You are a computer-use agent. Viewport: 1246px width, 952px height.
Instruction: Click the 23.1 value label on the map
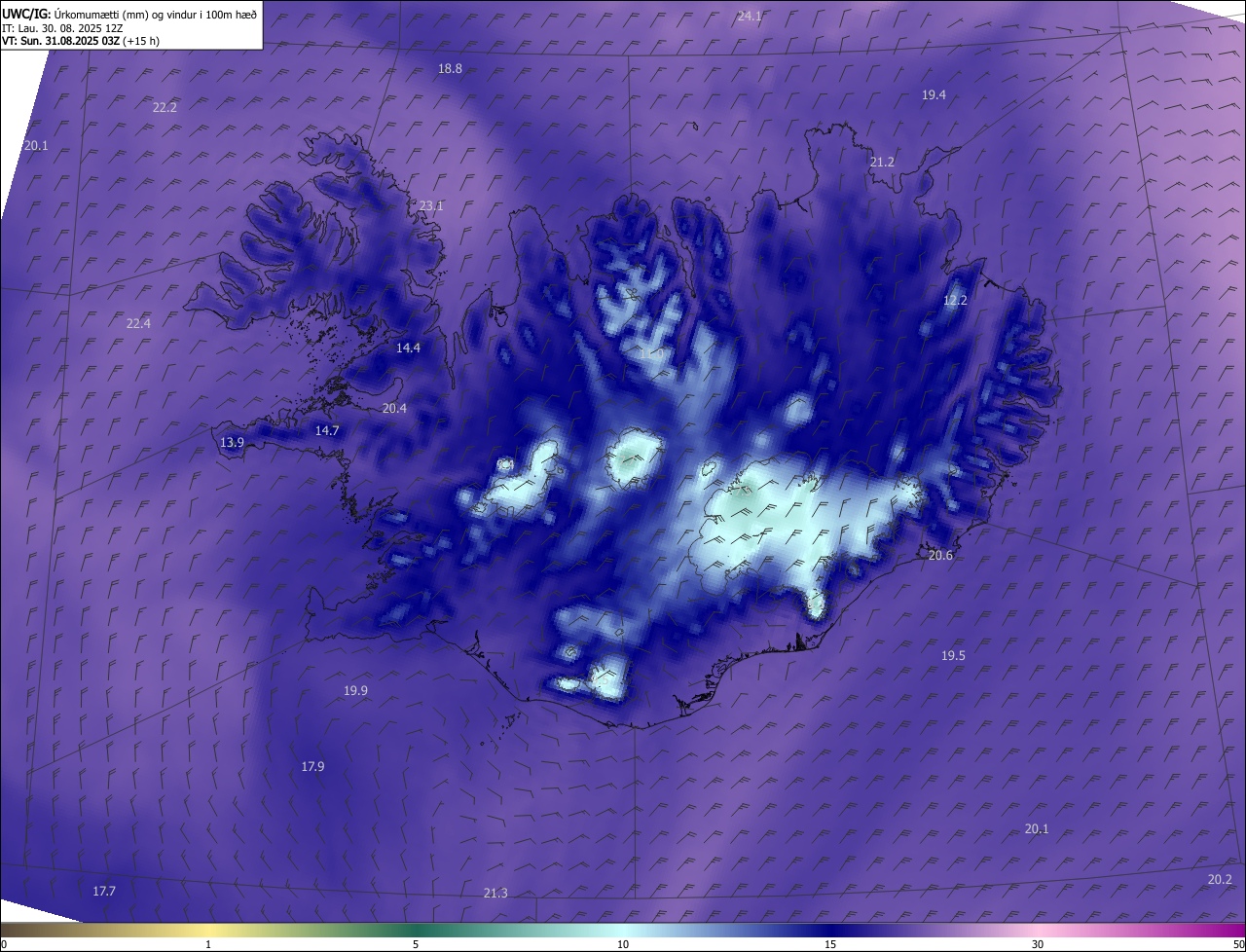click(x=431, y=206)
